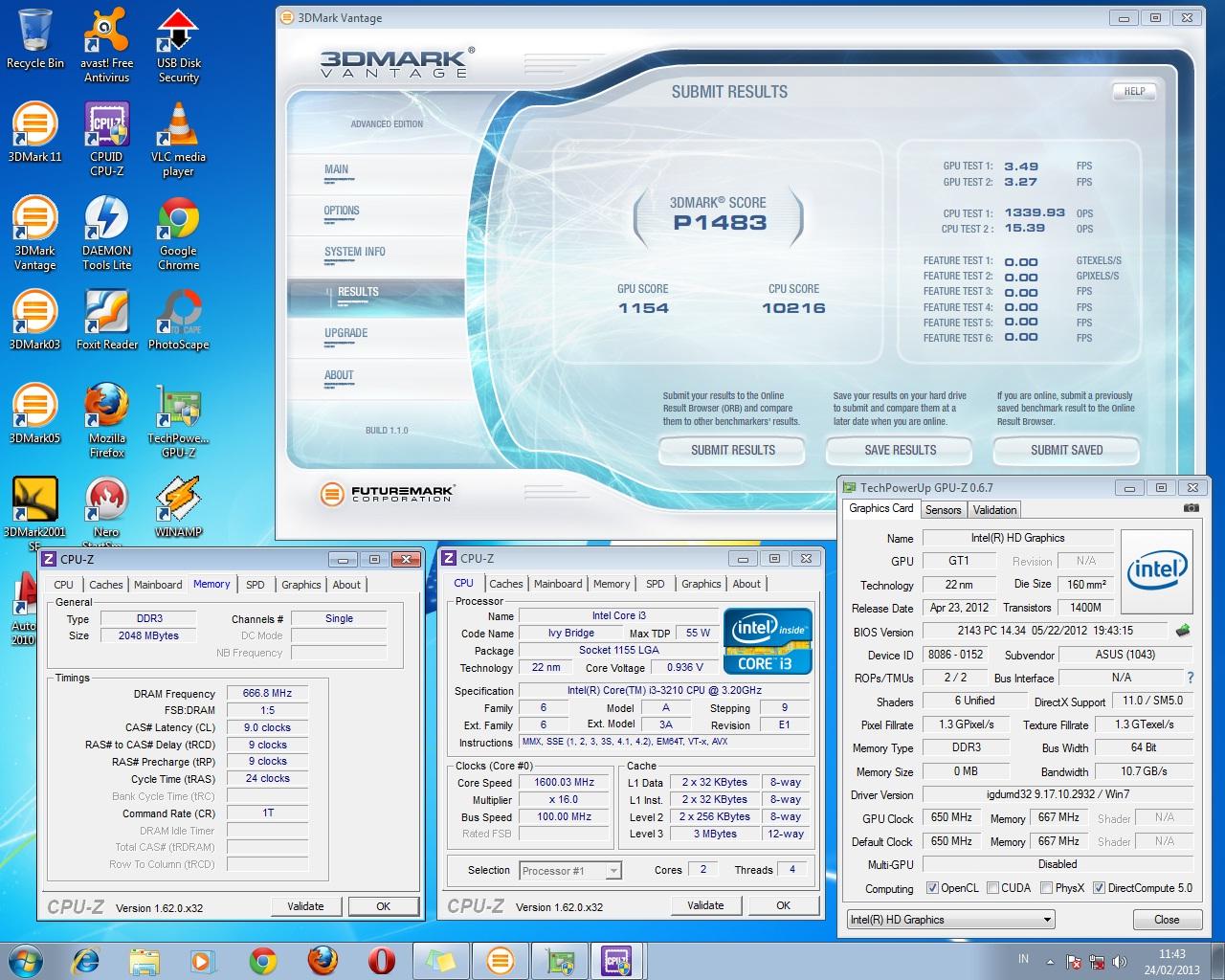Click Validate in the Memory CPU-Z window
The width and height of the screenshot is (1225, 980).
click(305, 906)
